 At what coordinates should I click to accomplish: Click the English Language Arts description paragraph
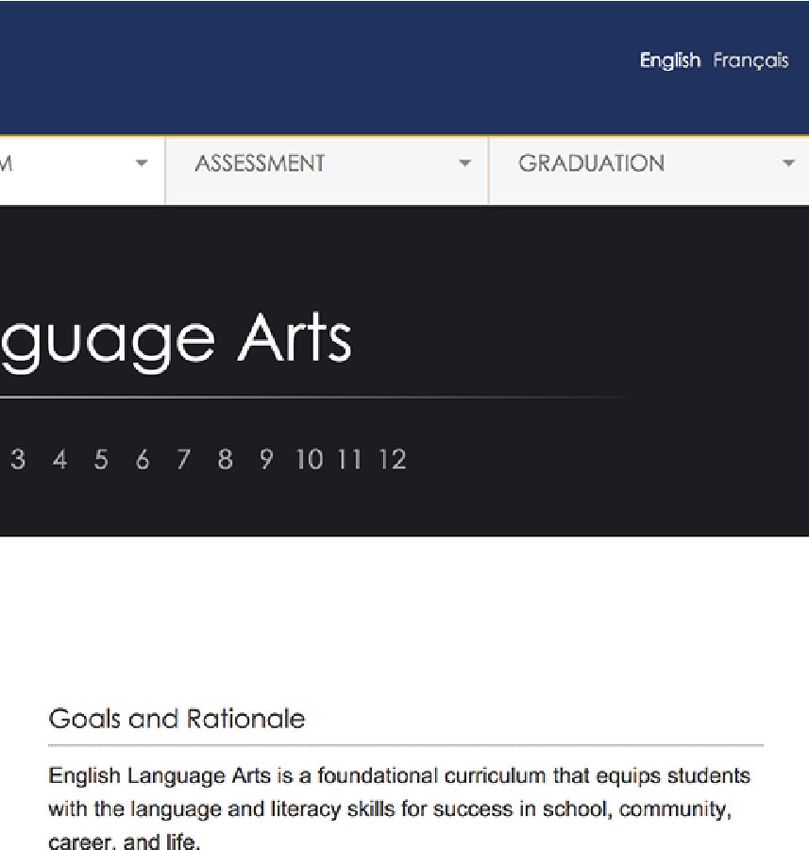(400, 809)
